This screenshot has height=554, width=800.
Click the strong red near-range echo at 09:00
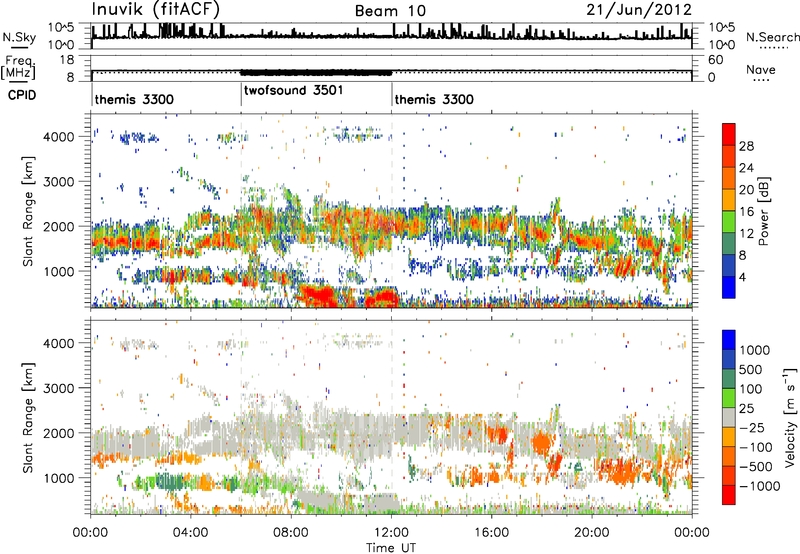pyautogui.click(x=319, y=296)
